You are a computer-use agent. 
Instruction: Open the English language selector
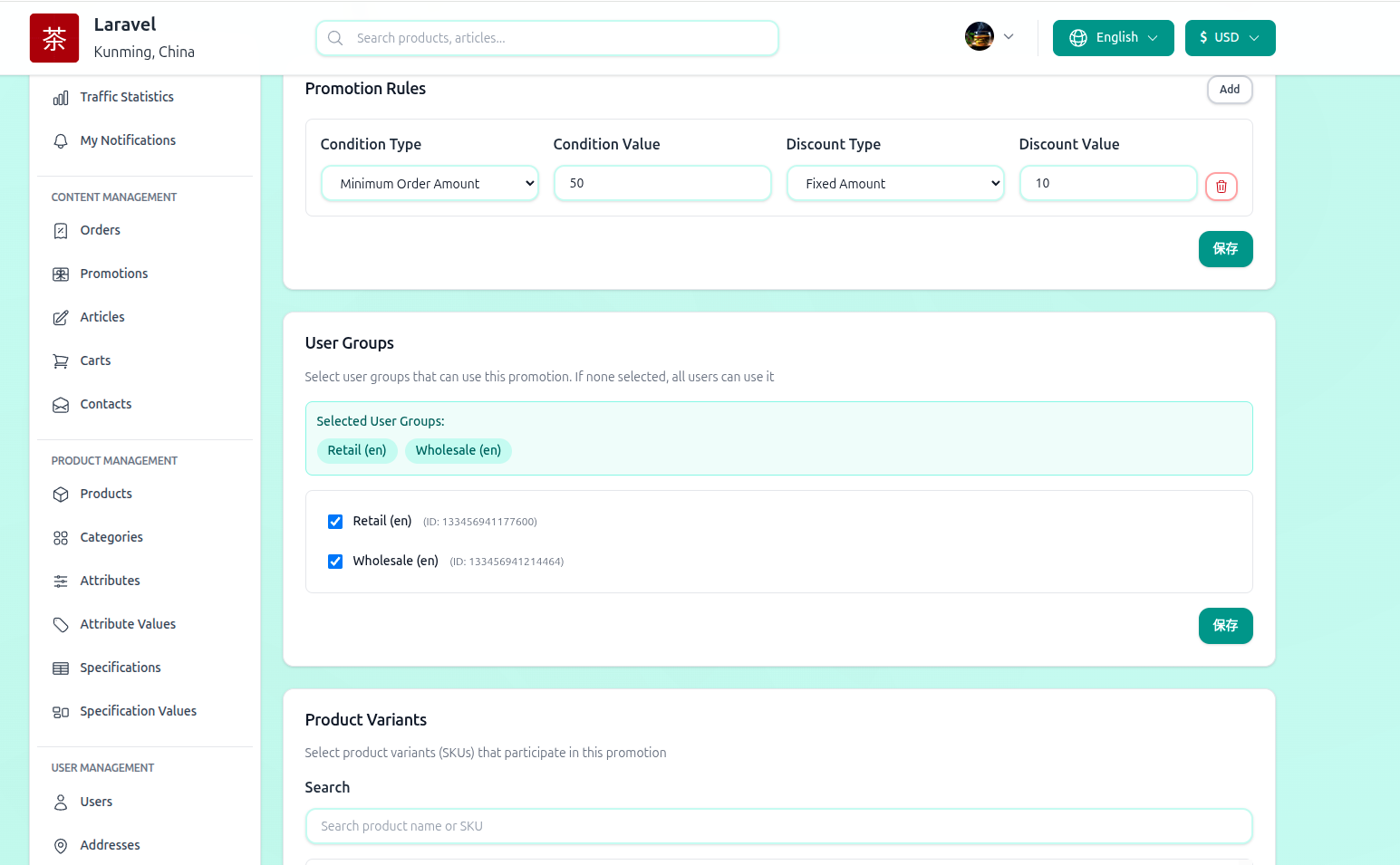tap(1113, 38)
